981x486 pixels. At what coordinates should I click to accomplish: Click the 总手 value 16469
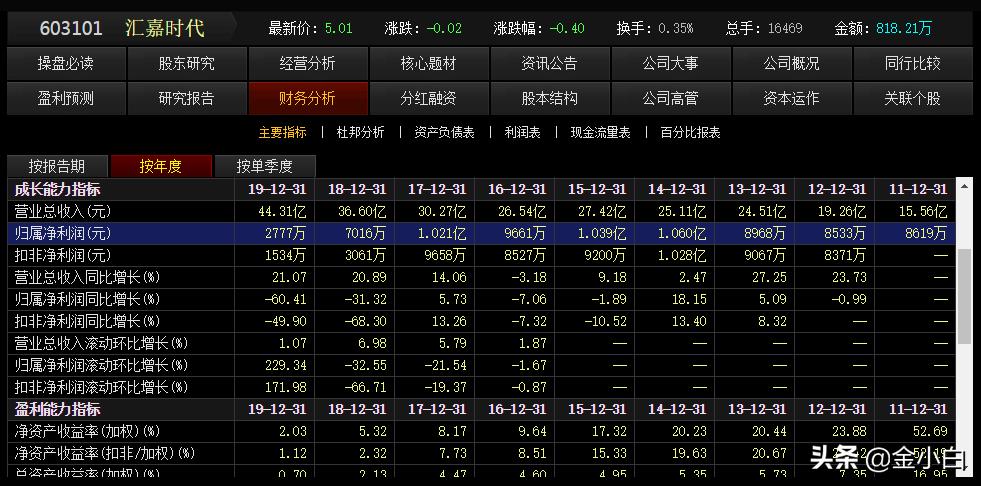coord(785,28)
